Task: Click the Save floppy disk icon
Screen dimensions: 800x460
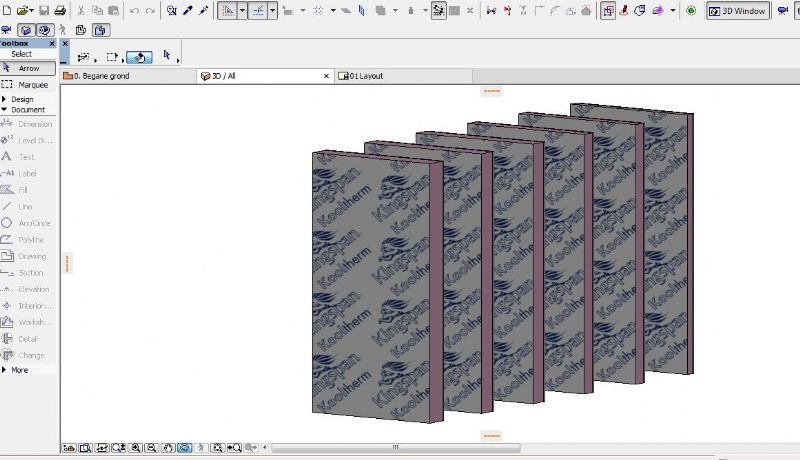Action: point(44,10)
